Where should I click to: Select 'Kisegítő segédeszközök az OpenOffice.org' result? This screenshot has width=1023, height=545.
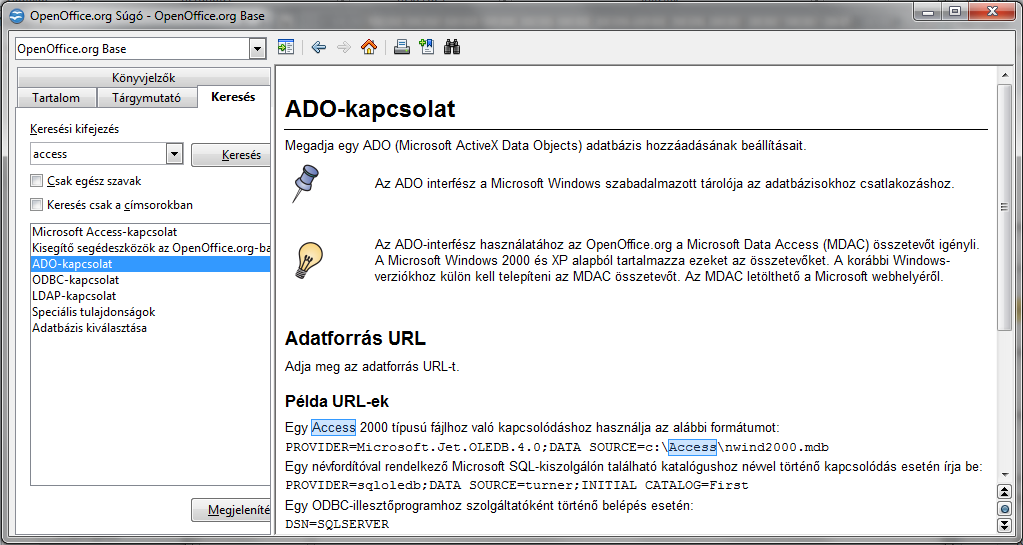[x=151, y=248]
